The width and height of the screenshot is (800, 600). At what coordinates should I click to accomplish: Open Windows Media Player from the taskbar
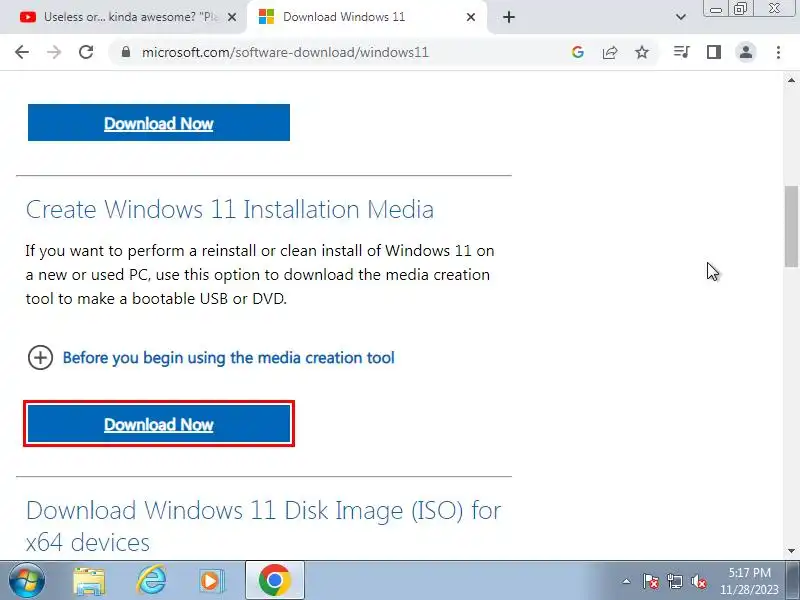pos(211,580)
